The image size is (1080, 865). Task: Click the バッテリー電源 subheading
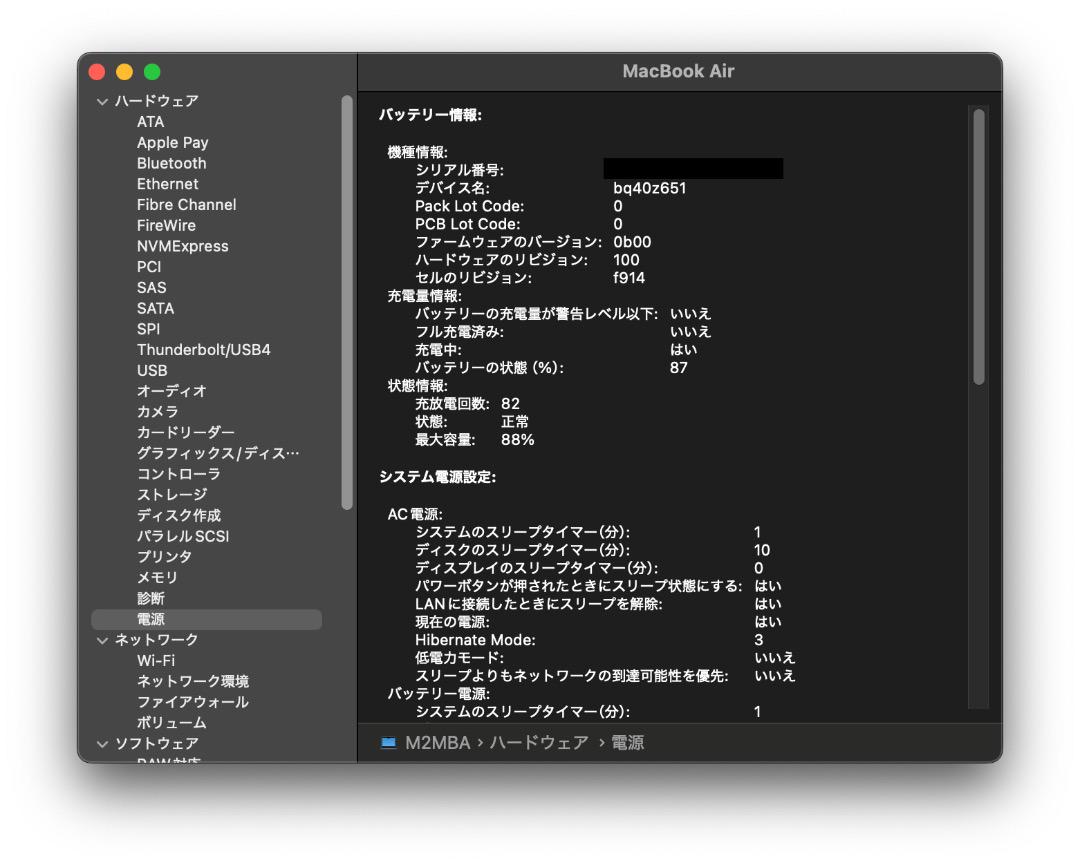[438, 694]
